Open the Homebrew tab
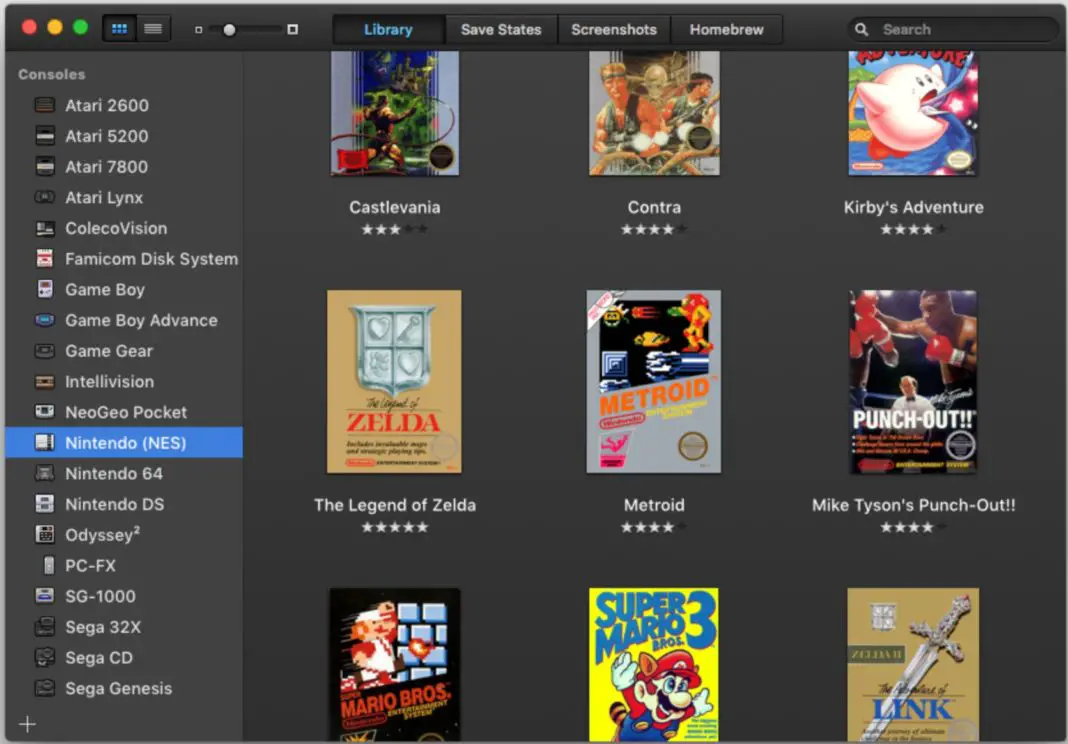Viewport: 1068px width, 744px height. [727, 29]
